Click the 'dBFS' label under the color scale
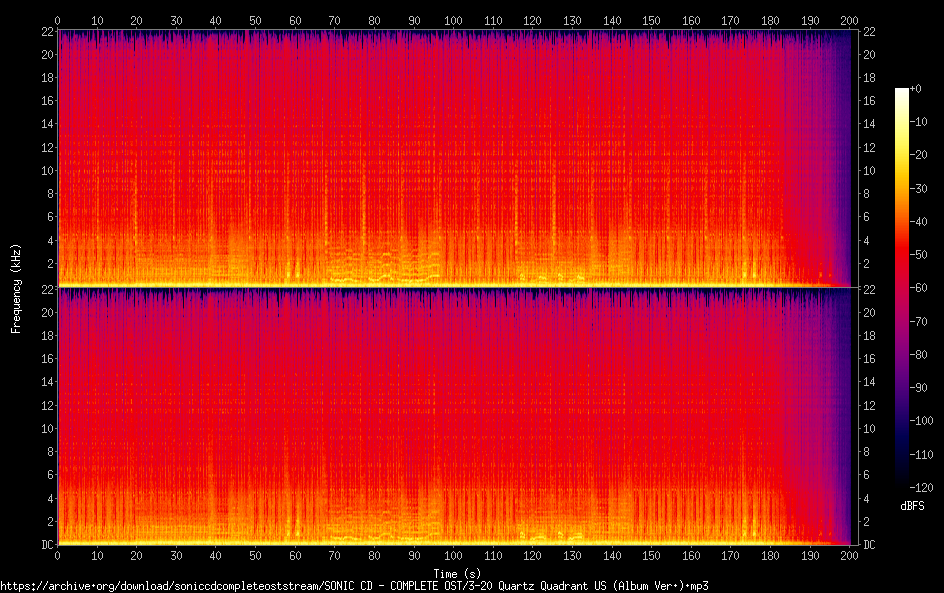The image size is (944, 593). click(x=912, y=507)
